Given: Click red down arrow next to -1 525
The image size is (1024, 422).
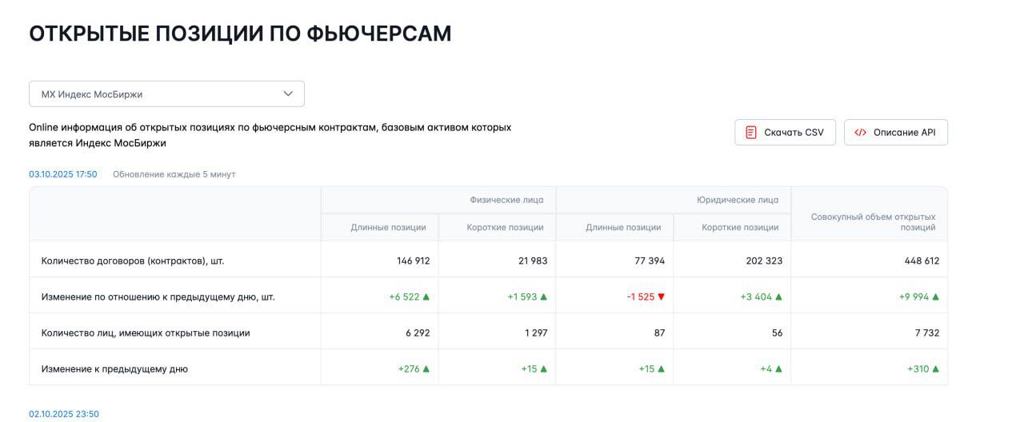Looking at the screenshot, I should coord(661,297).
